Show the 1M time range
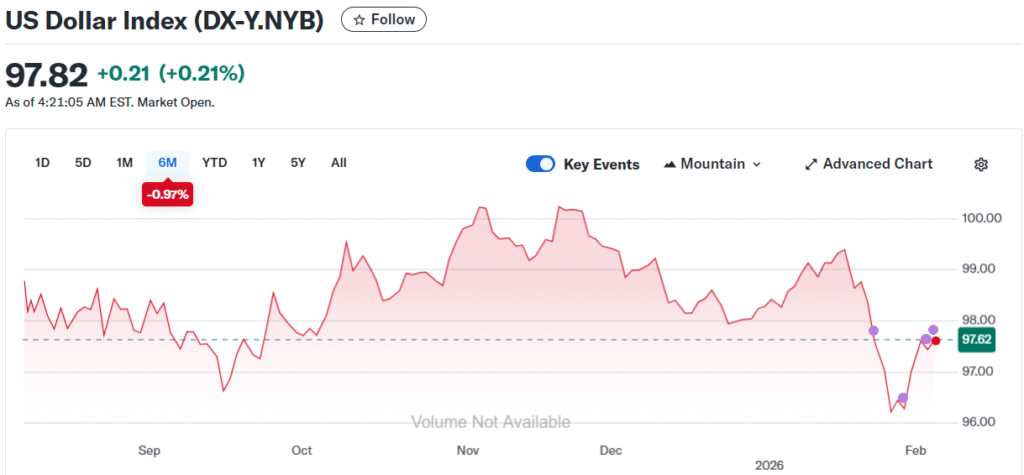 pyautogui.click(x=124, y=163)
